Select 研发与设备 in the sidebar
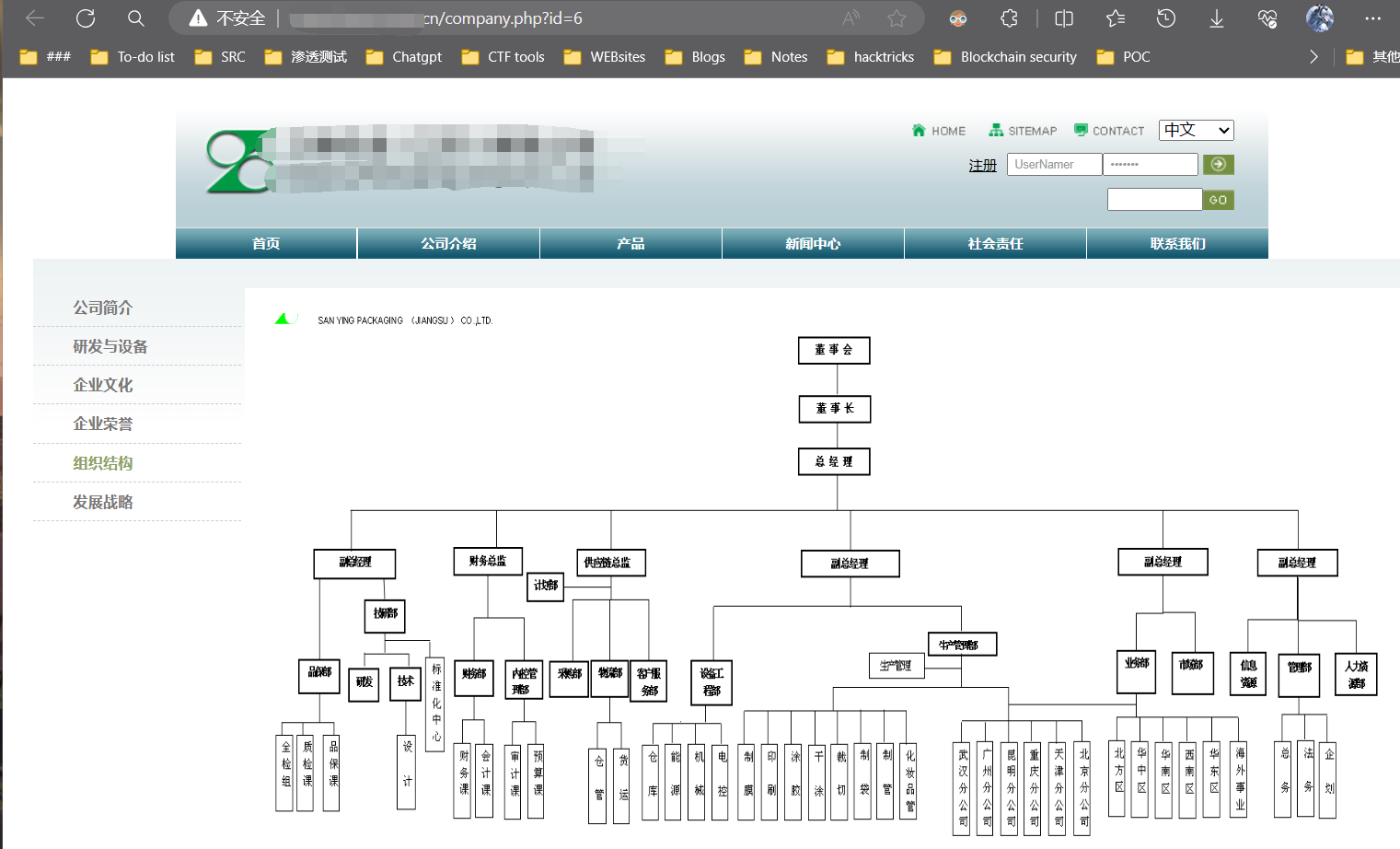This screenshot has width=1400, height=849. (110, 346)
